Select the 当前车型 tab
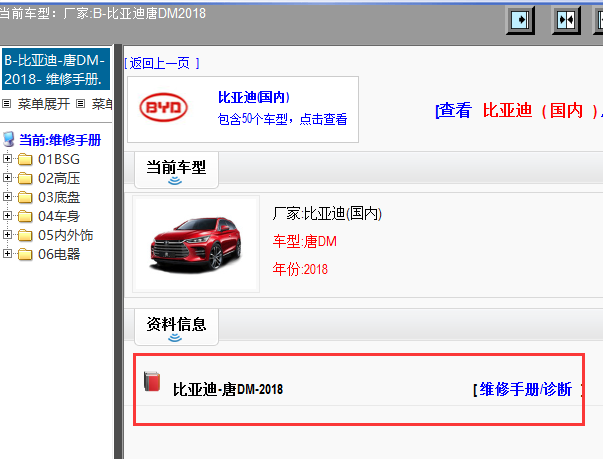 pyautogui.click(x=176, y=170)
